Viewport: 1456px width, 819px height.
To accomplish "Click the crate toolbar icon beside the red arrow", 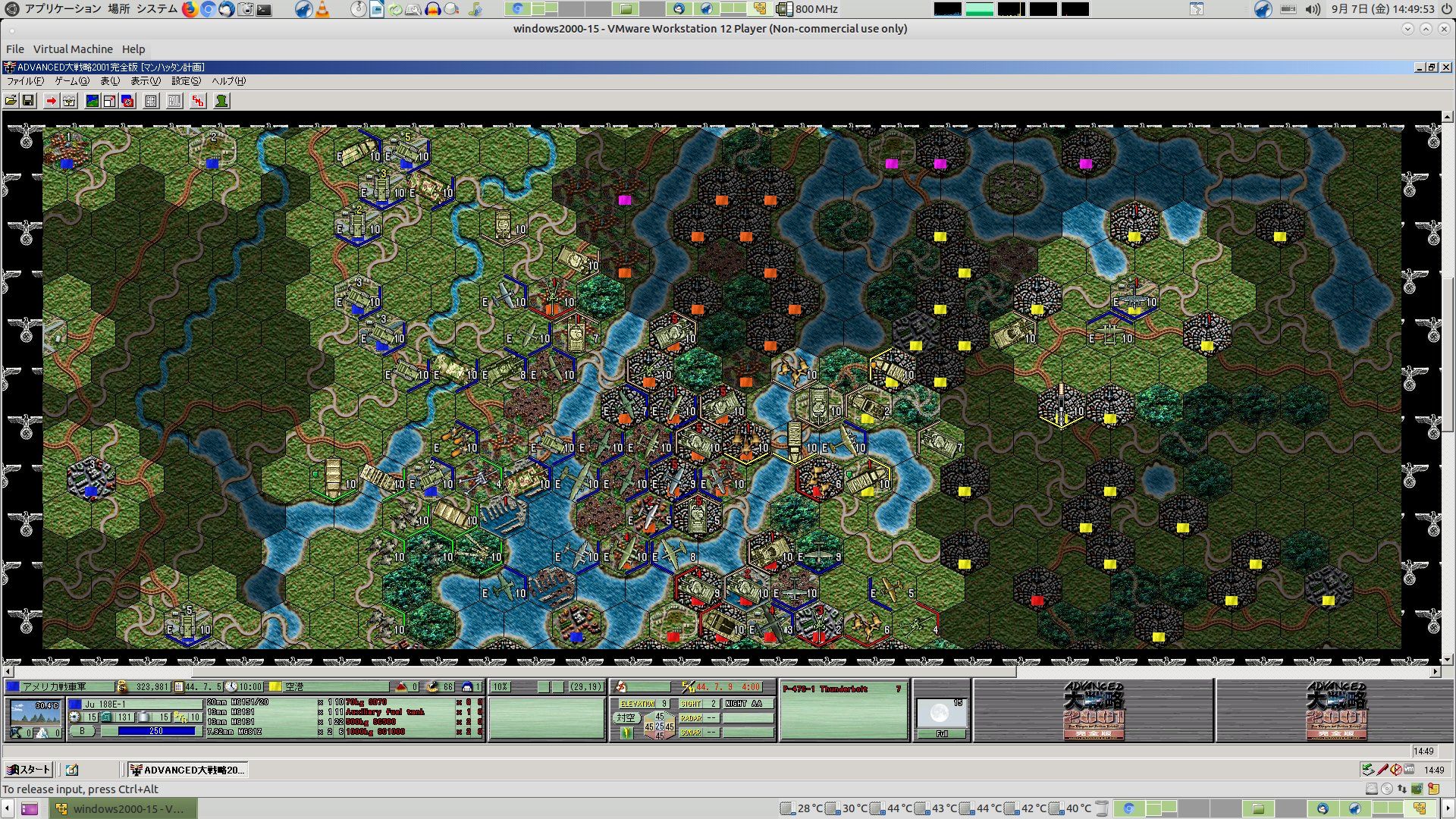I will point(69,101).
